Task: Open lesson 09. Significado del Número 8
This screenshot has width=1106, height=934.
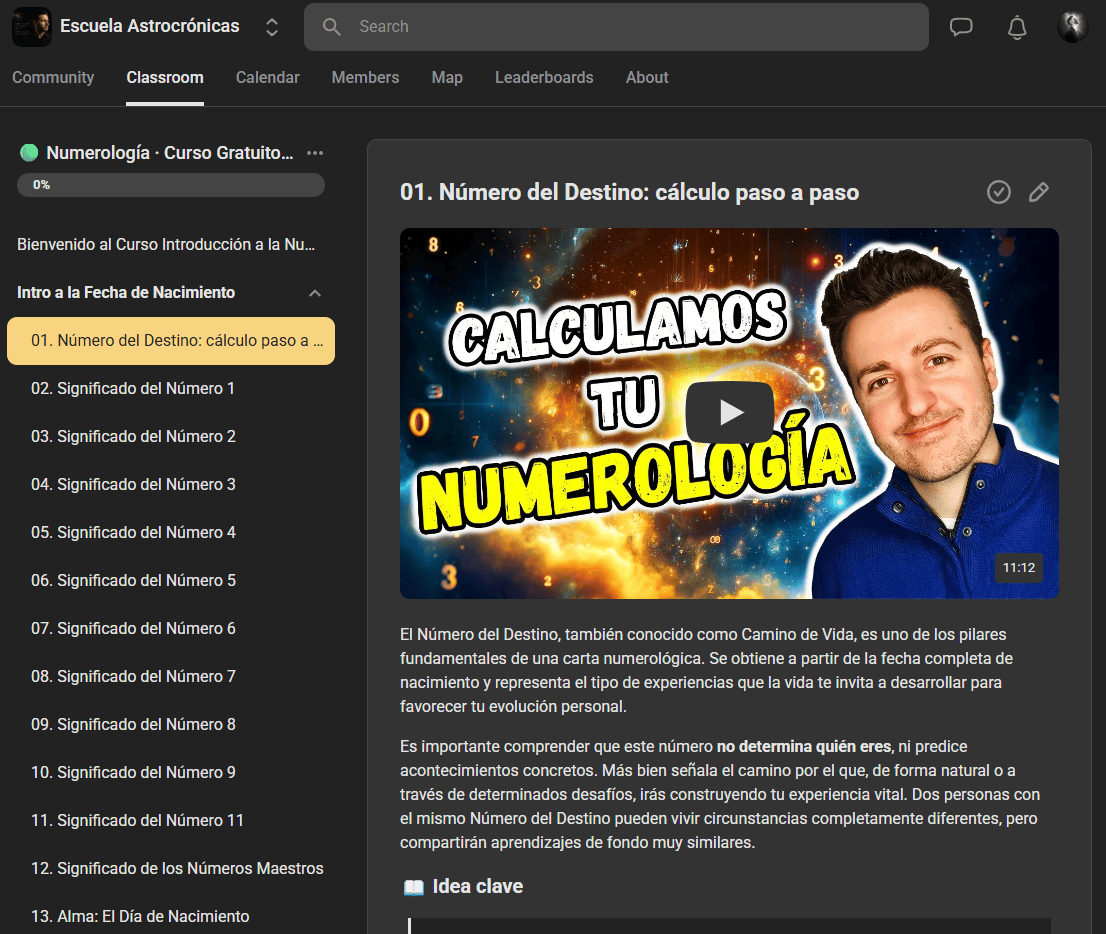Action: coord(133,724)
